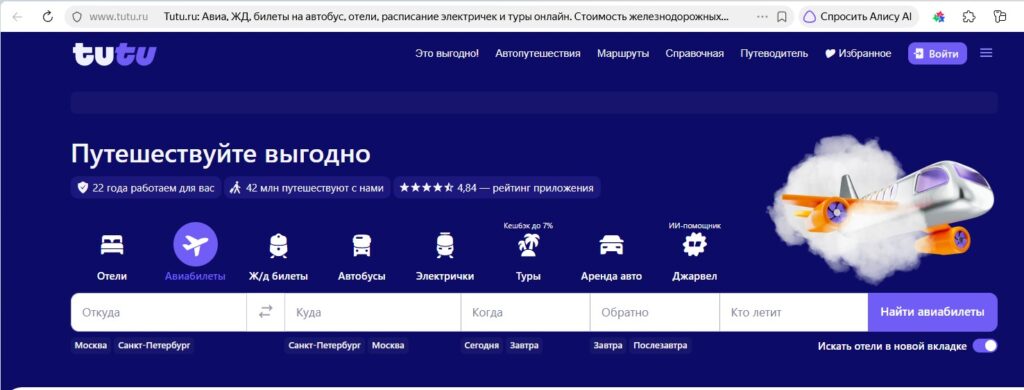Open Автопутешествия menu item

click(x=537, y=54)
